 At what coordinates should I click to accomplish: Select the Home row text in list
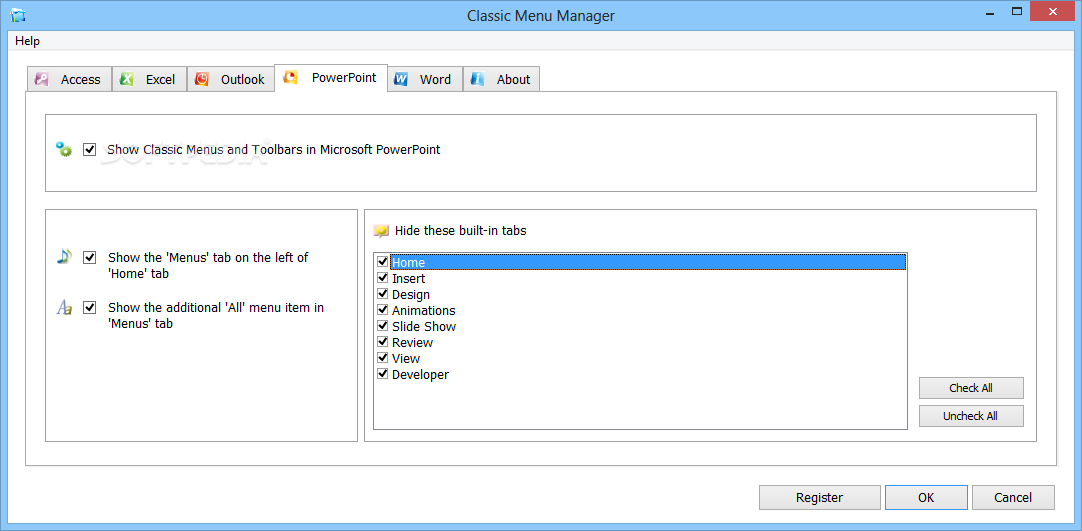pyautogui.click(x=409, y=263)
